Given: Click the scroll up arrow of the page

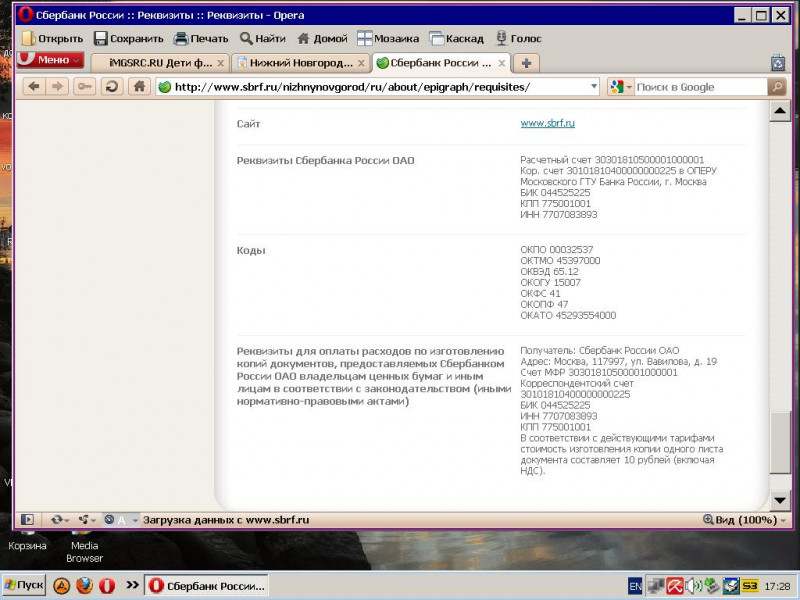Looking at the screenshot, I should 780,111.
